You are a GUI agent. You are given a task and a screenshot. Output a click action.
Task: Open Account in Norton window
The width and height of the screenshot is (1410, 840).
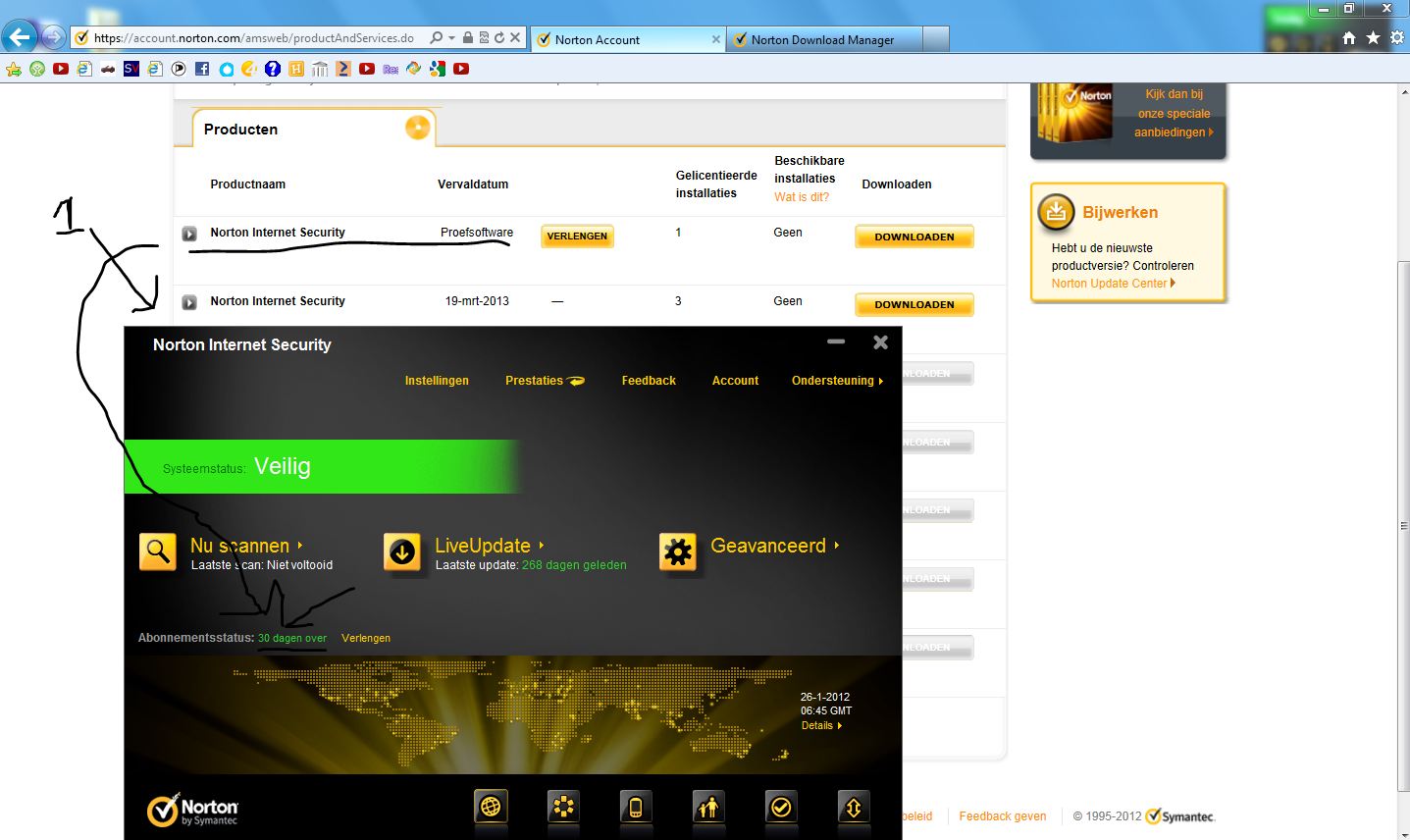pyautogui.click(x=735, y=381)
